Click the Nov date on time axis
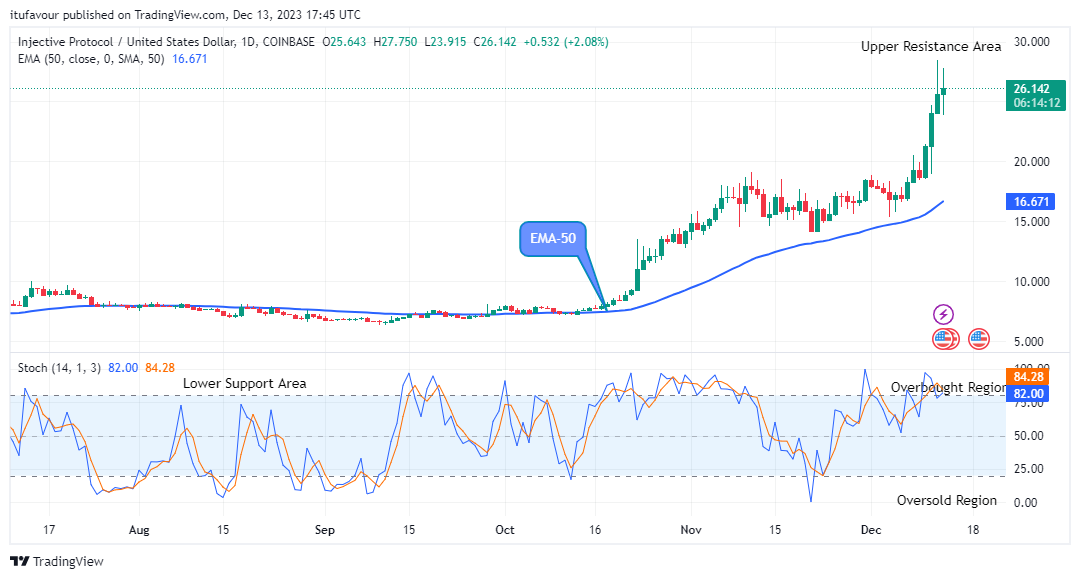1080x579 pixels. (x=691, y=529)
